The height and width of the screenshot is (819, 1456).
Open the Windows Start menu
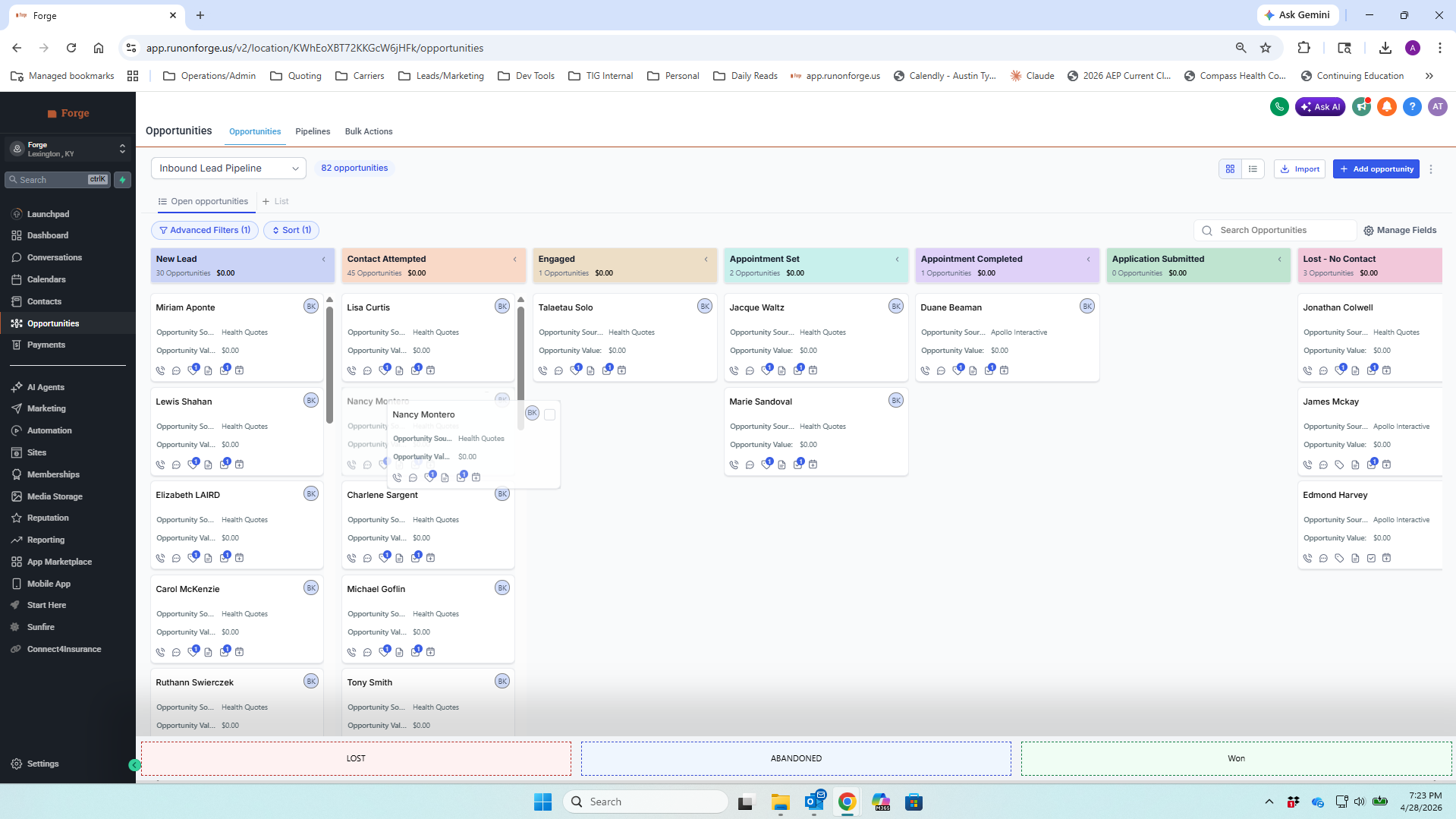pos(542,802)
